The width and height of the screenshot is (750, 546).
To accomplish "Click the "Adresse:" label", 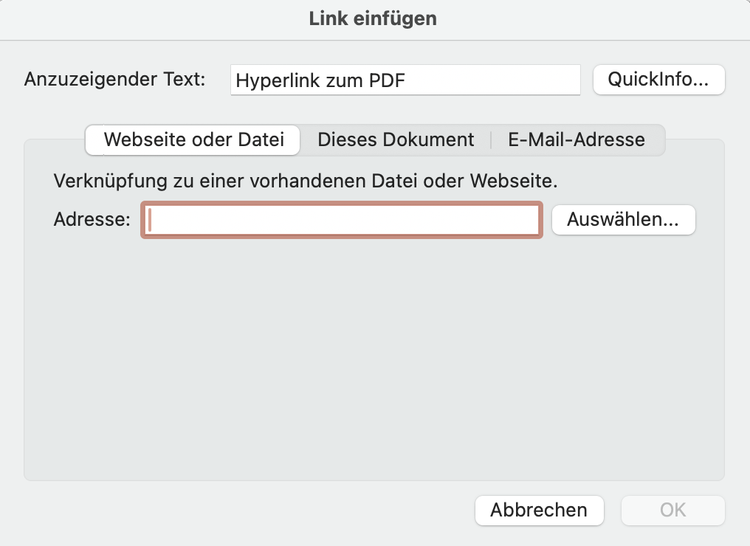I will [x=92, y=220].
